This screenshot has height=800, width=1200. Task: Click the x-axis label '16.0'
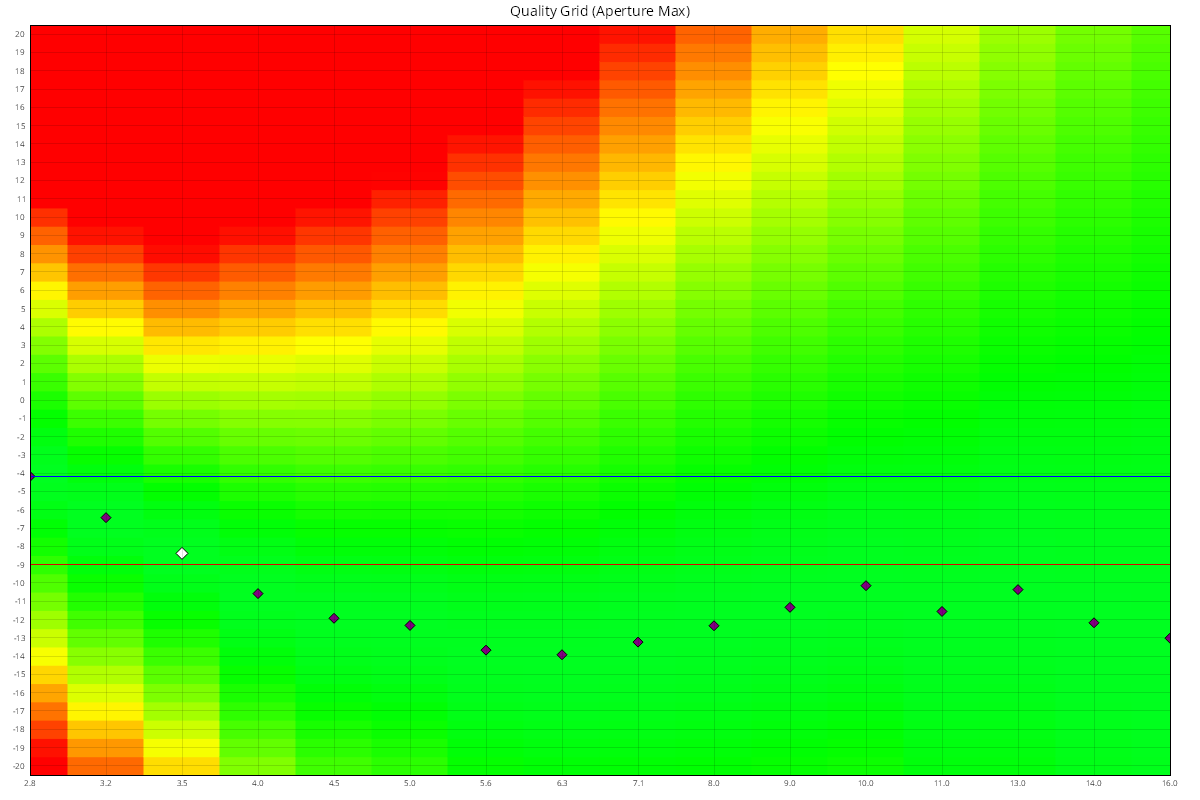(x=1170, y=783)
